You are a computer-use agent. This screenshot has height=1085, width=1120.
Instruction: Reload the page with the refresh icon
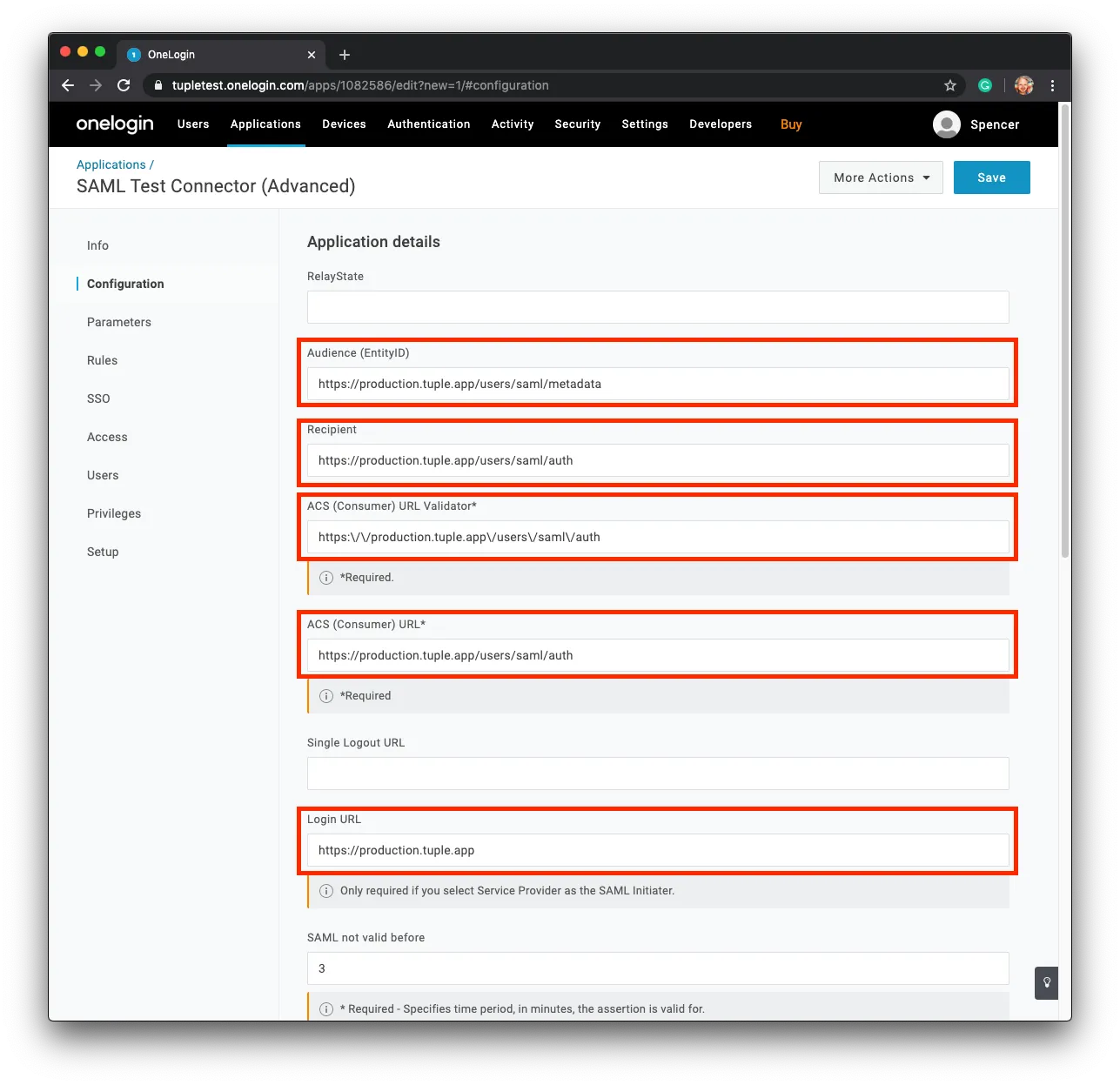[x=124, y=85]
